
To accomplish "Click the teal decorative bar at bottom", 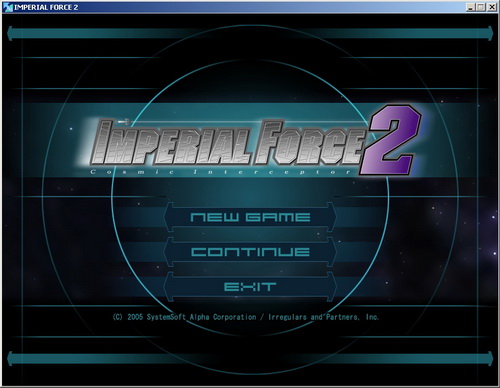I will point(250,358).
